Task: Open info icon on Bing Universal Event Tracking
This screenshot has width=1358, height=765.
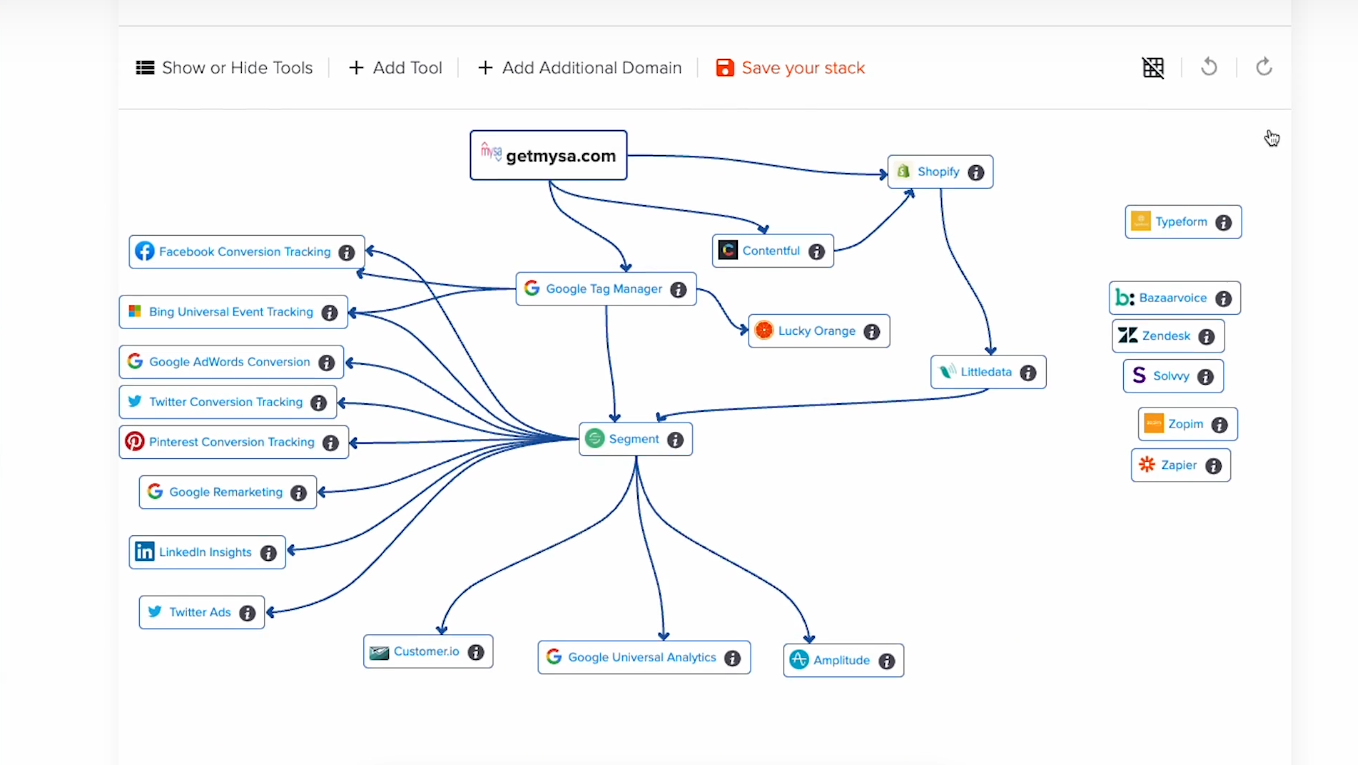Action: coord(330,313)
